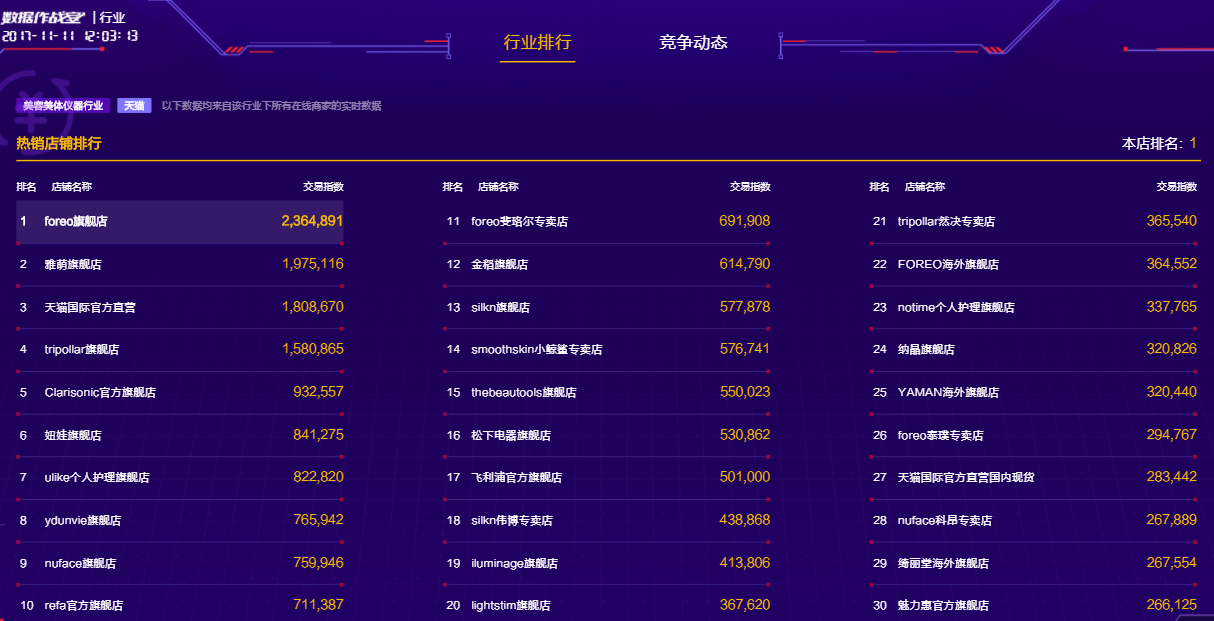
Task: Select 魅力惠官方旗舰店 at rank 30
Action: (x=943, y=606)
